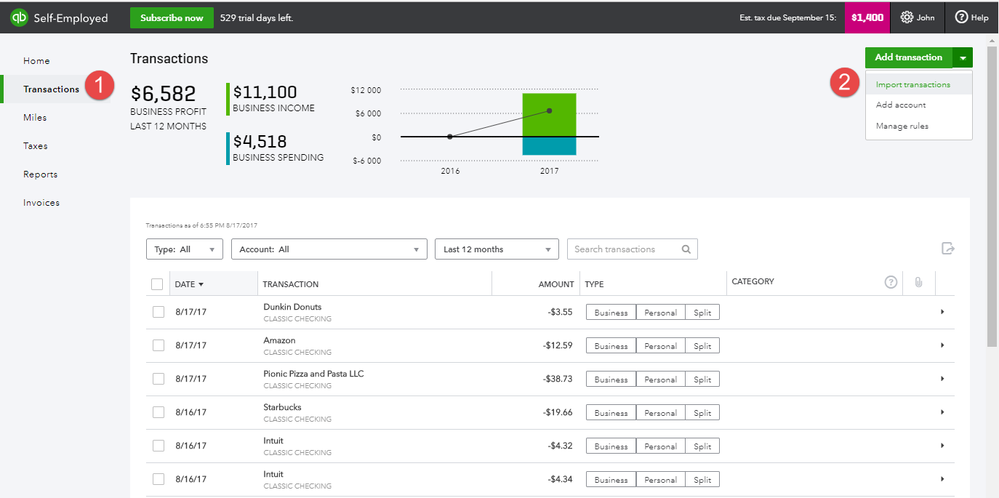999x498 pixels.
Task: Open the Account: All dropdown
Action: tap(328, 249)
